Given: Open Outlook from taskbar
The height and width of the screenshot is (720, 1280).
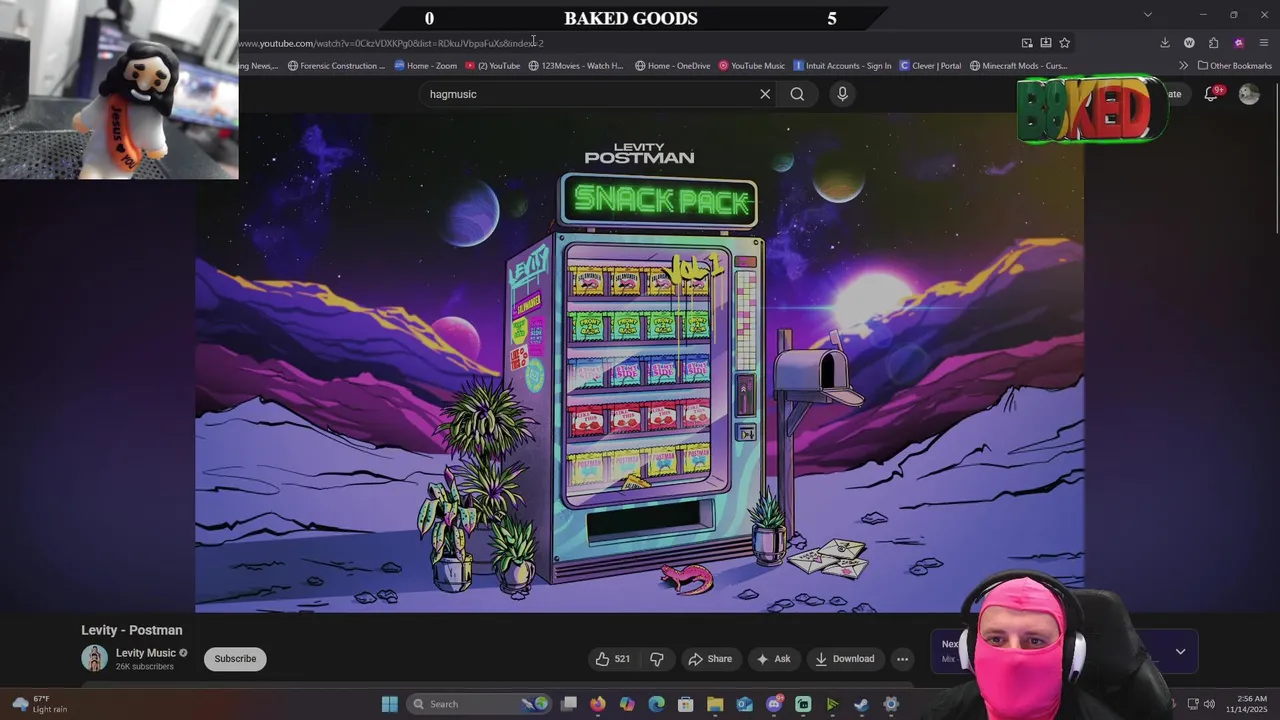Looking at the screenshot, I should coord(744,704).
